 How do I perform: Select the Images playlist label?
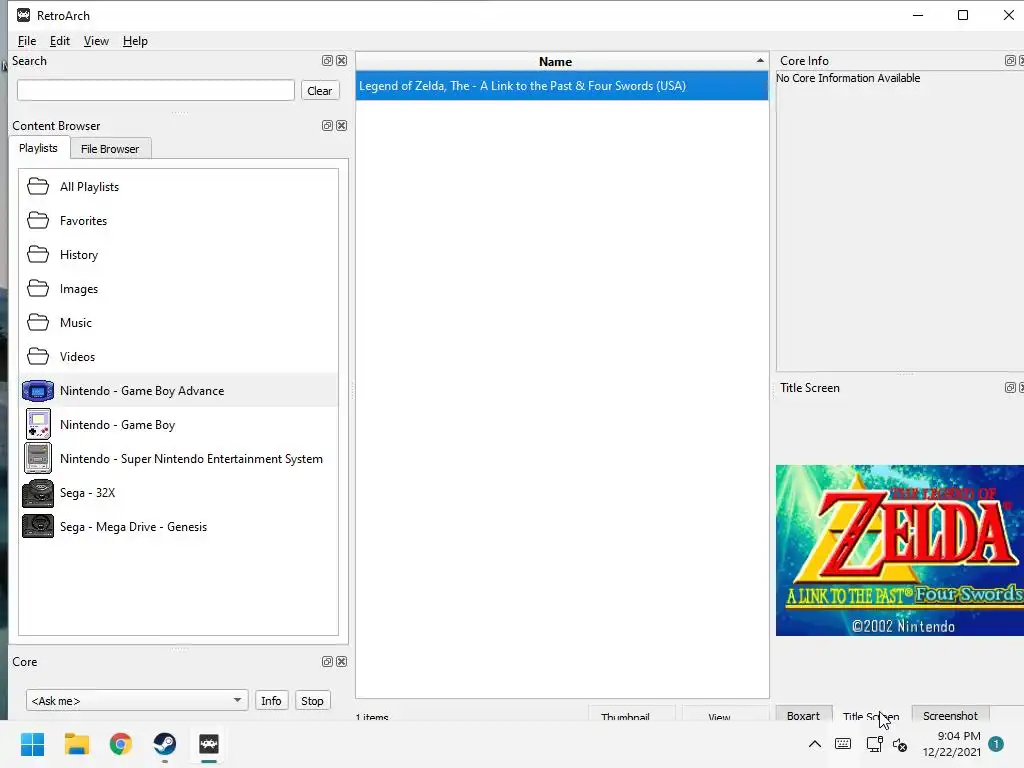pyautogui.click(x=79, y=289)
